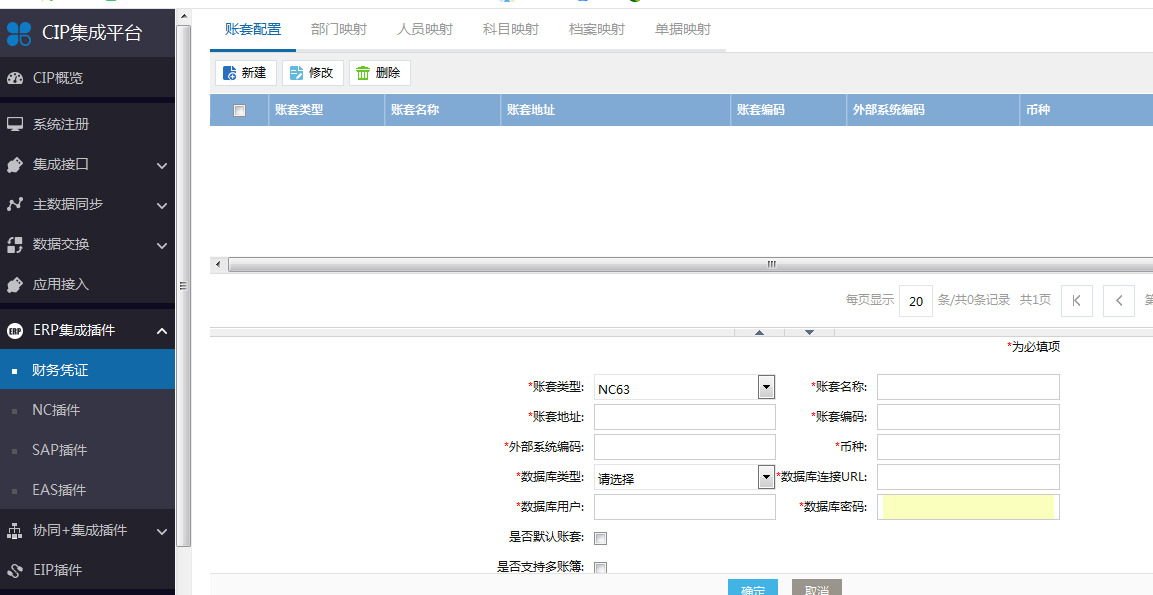Open the NC插件 sidebar link
This screenshot has width=1153, height=595.
56,410
